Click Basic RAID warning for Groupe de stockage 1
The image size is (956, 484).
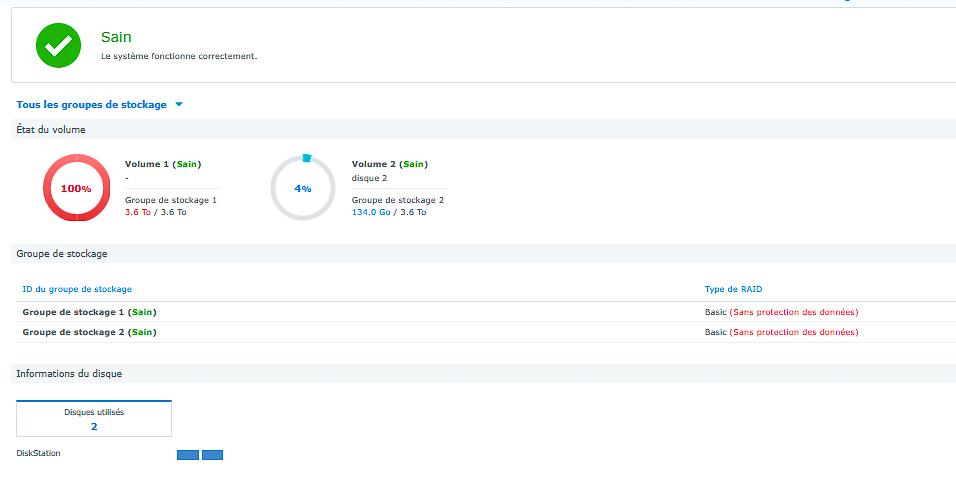coord(781,312)
